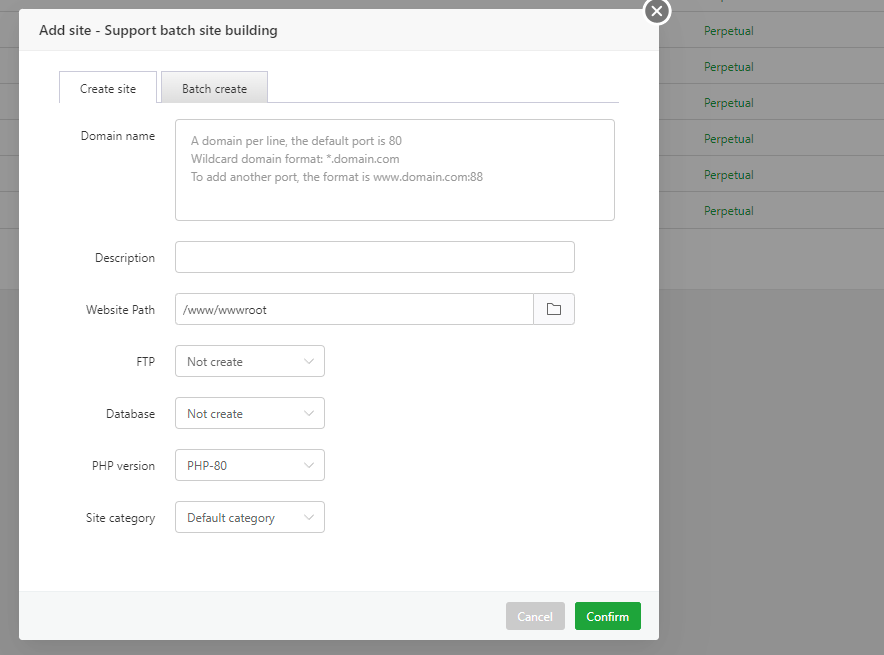Click the Website Path label text
Image resolution: width=884 pixels, height=655 pixels.
click(120, 310)
